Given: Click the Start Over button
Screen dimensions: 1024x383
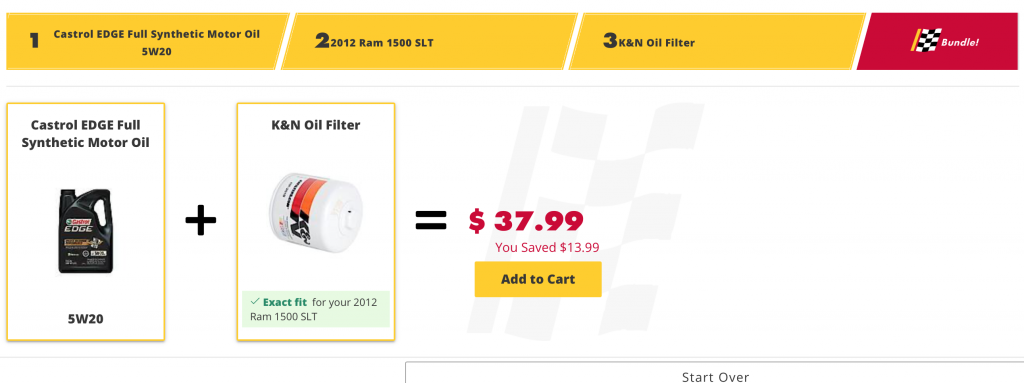Looking at the screenshot, I should (714, 373).
